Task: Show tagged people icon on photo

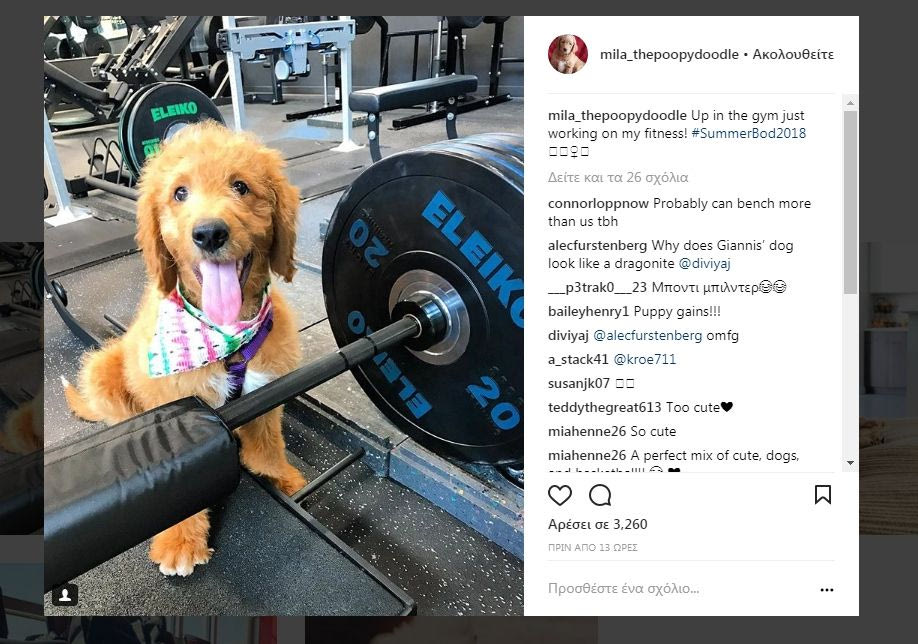Action: click(65, 595)
